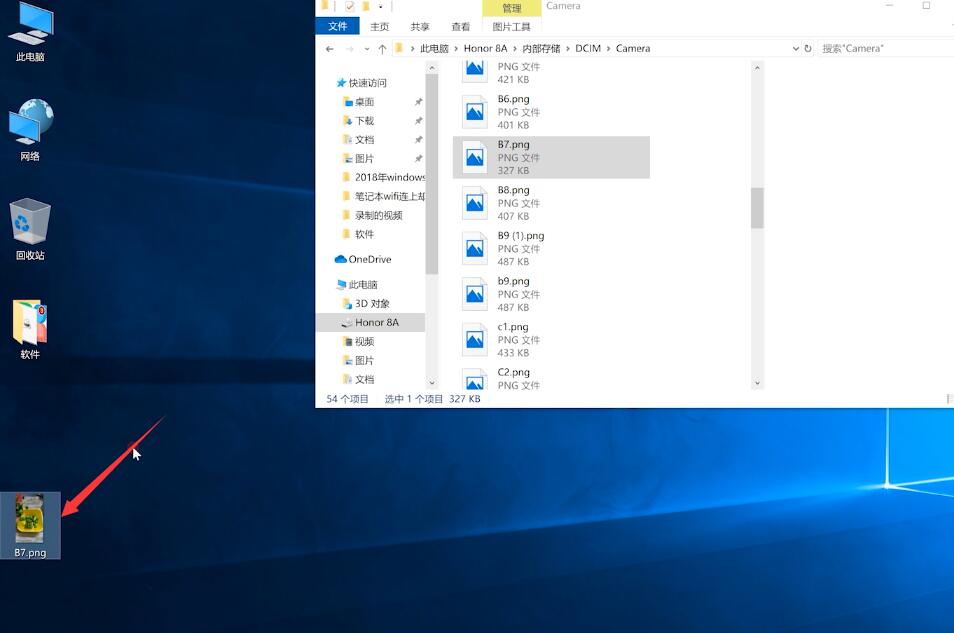This screenshot has width=954, height=633.
Task: Click the search 'Camera' input field
Action: 885,49
